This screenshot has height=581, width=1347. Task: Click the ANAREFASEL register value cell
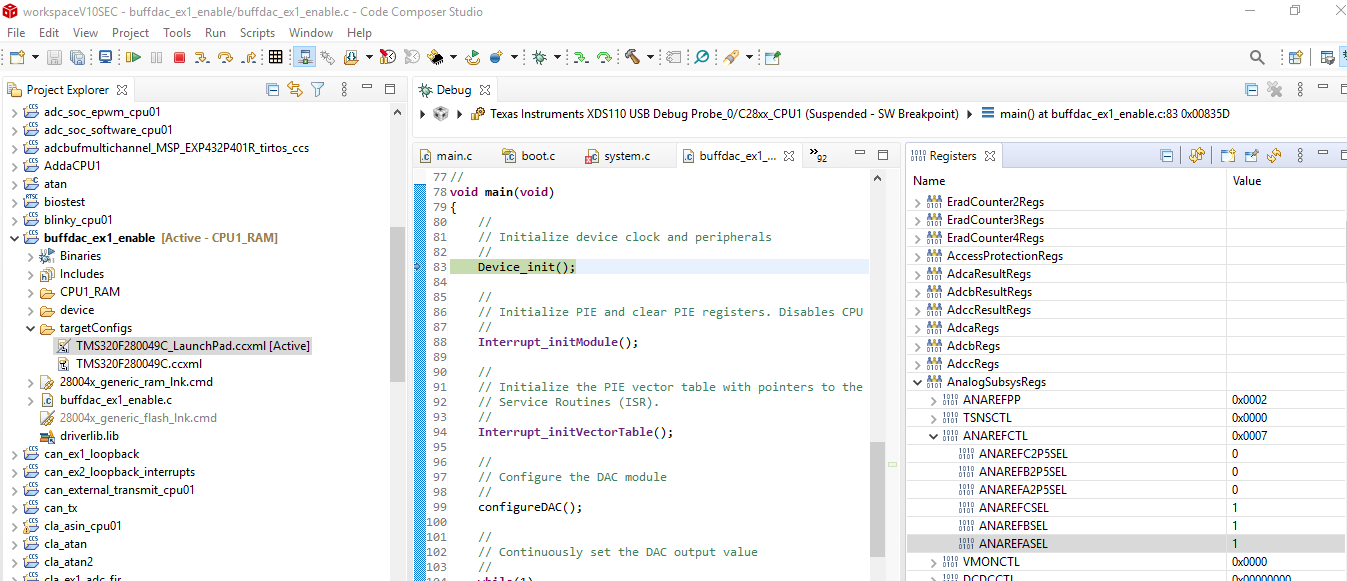1285,544
